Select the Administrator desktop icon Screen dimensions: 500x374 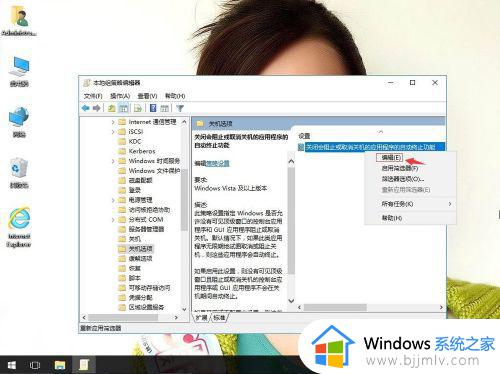point(19,20)
